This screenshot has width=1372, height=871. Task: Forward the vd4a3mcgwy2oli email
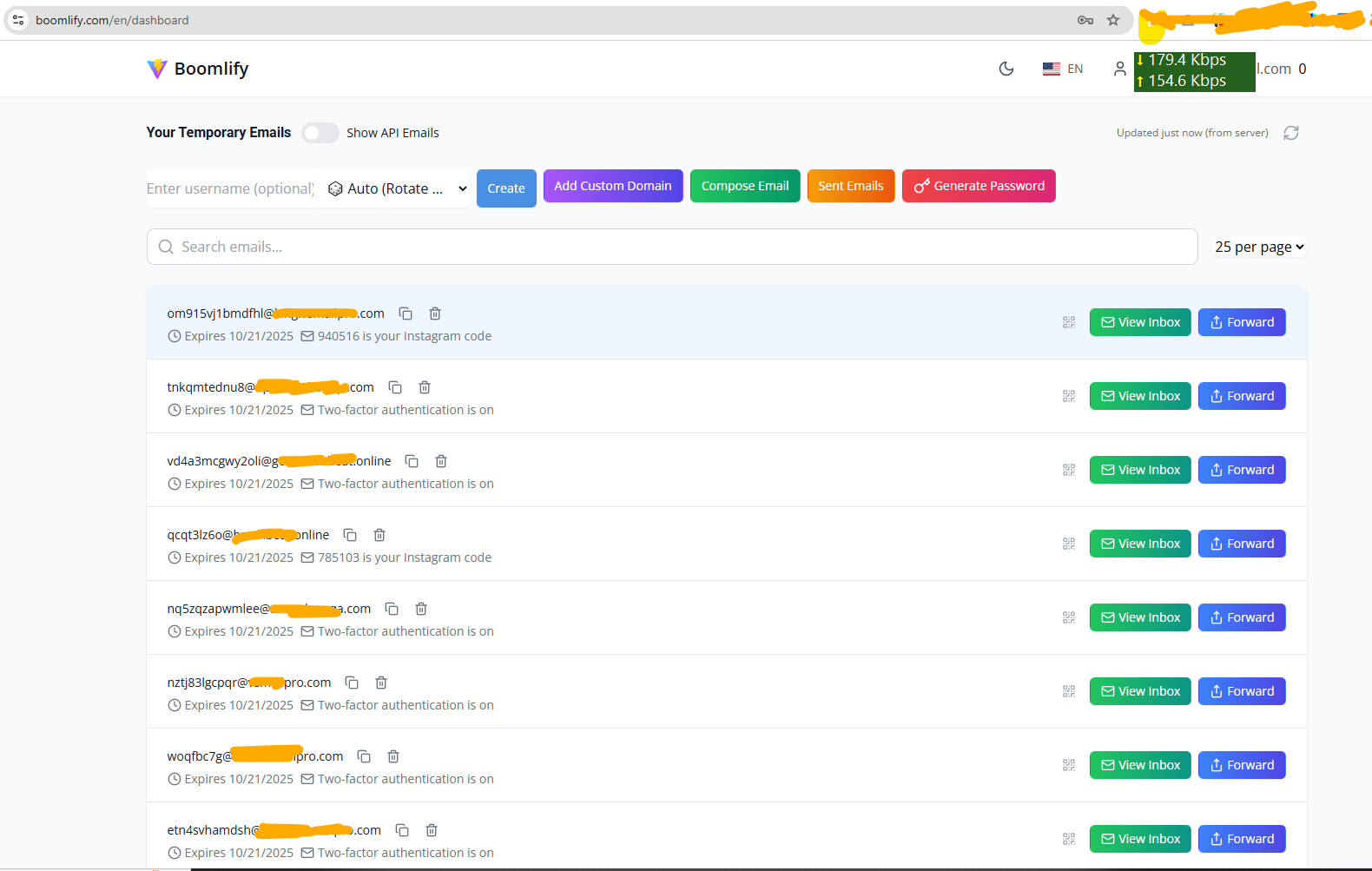click(x=1242, y=470)
